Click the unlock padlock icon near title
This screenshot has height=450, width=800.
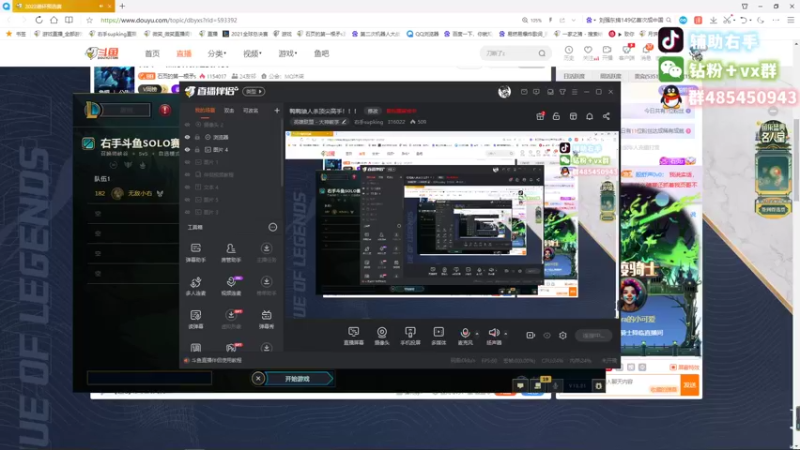(x=556, y=116)
